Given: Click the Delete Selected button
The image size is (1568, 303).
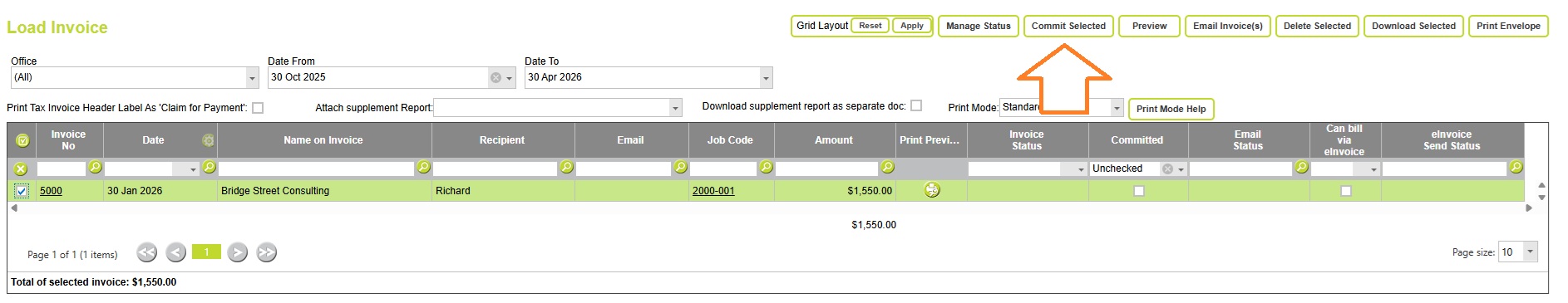Looking at the screenshot, I should 1318,26.
